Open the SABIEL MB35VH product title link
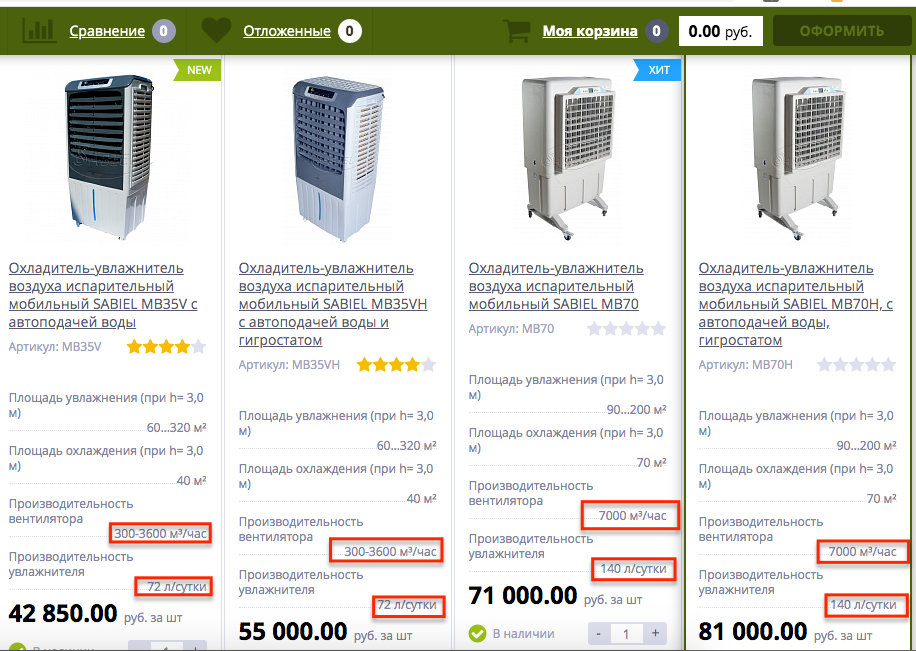Image resolution: width=916 pixels, height=651 pixels. pyautogui.click(x=333, y=304)
